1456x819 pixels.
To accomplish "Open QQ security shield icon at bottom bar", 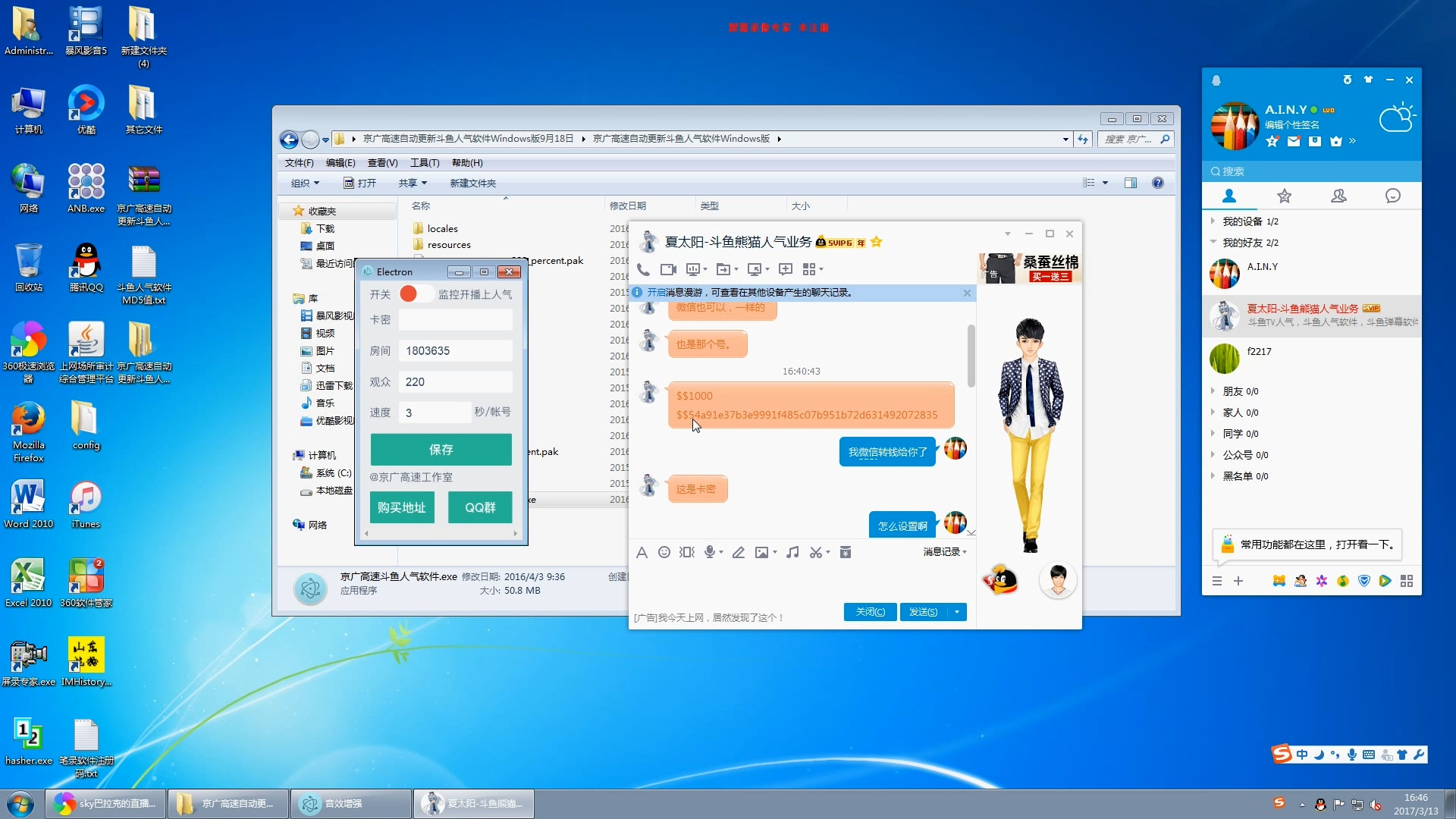I will point(1364,581).
